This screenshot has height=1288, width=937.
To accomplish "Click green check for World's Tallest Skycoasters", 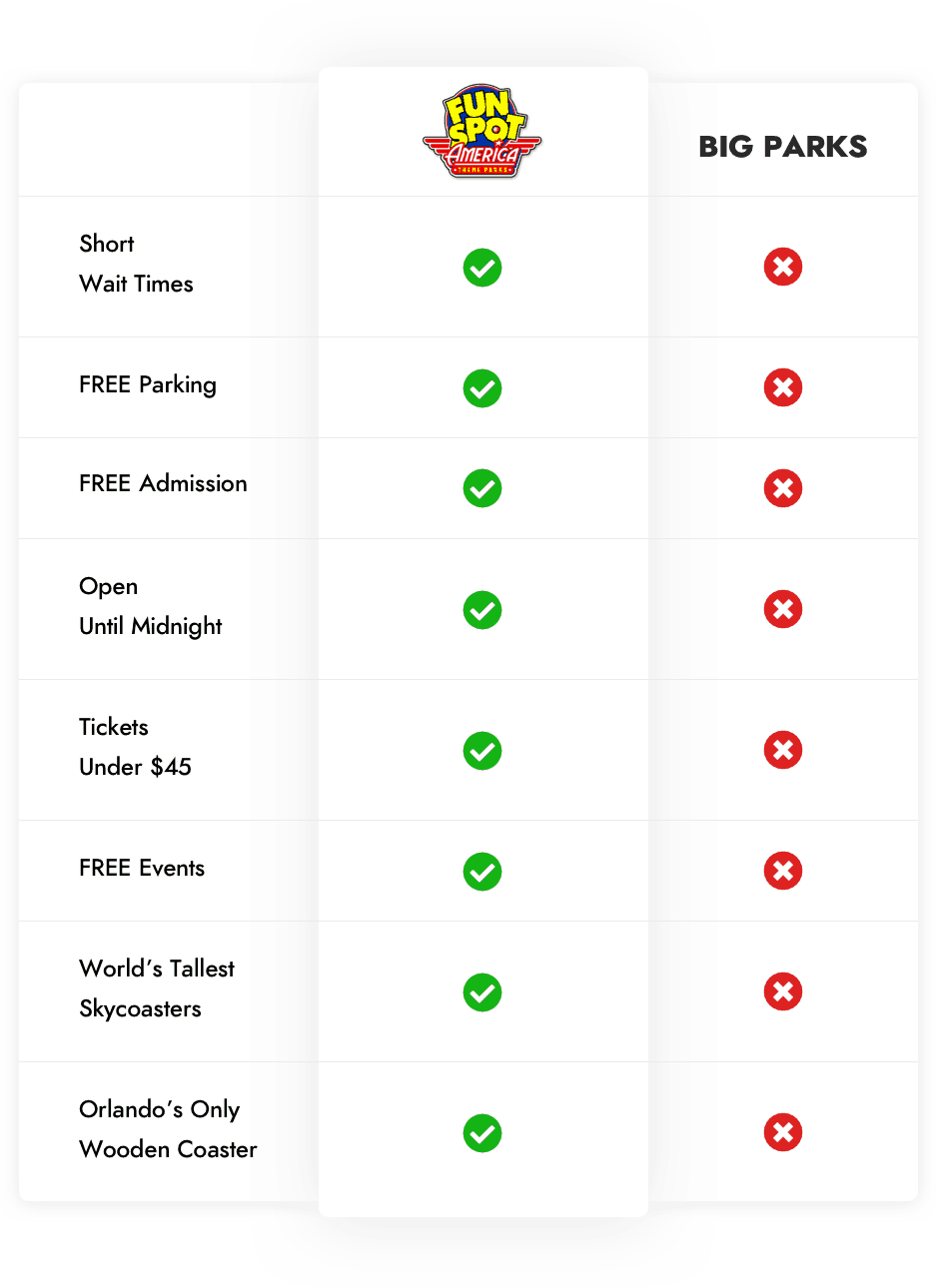I will click(x=482, y=992).
